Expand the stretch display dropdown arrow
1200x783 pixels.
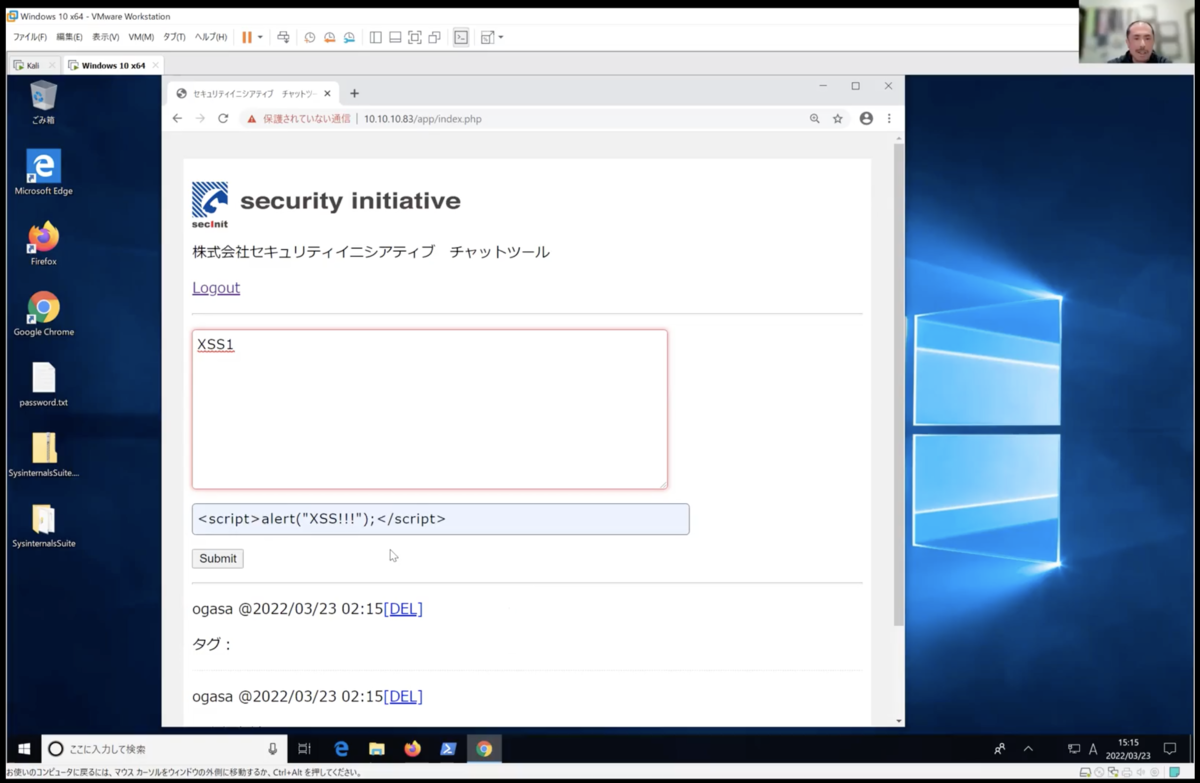click(x=501, y=37)
